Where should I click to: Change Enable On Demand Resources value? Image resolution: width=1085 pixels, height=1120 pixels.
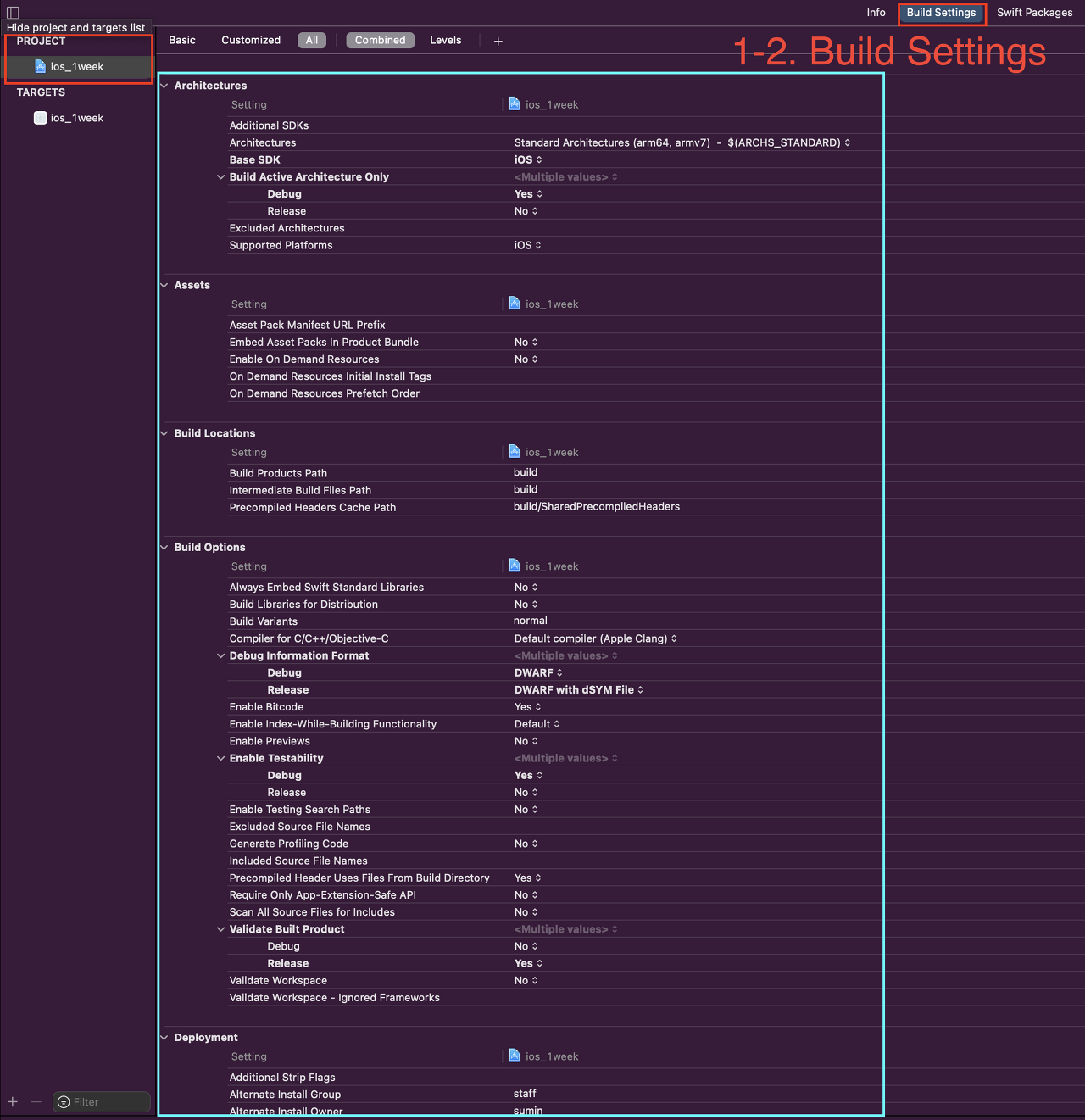(526, 359)
